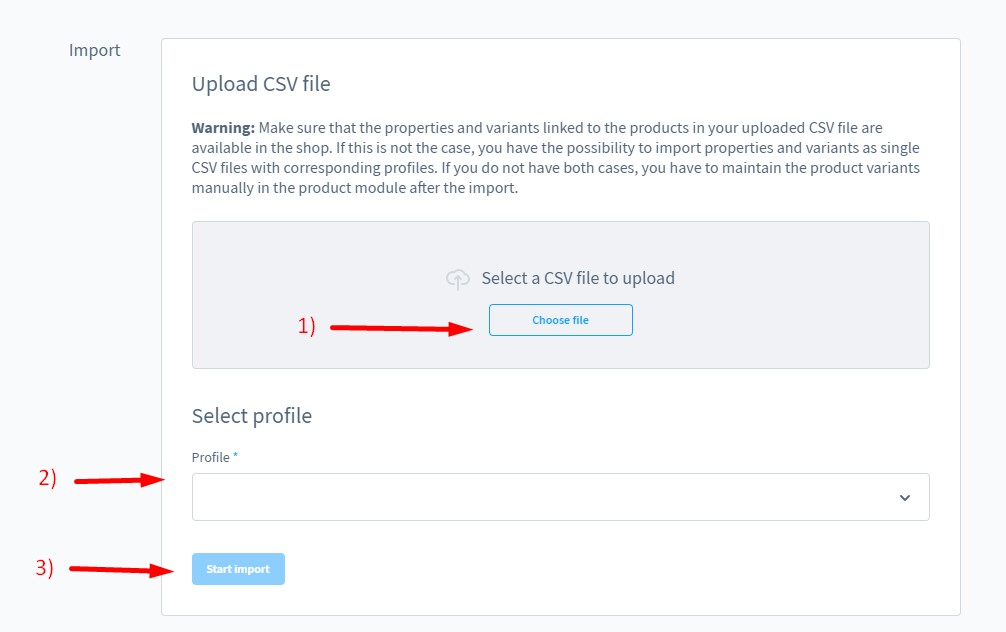Expand the Profile dropdown chevron arrow
1006x632 pixels.
905,497
